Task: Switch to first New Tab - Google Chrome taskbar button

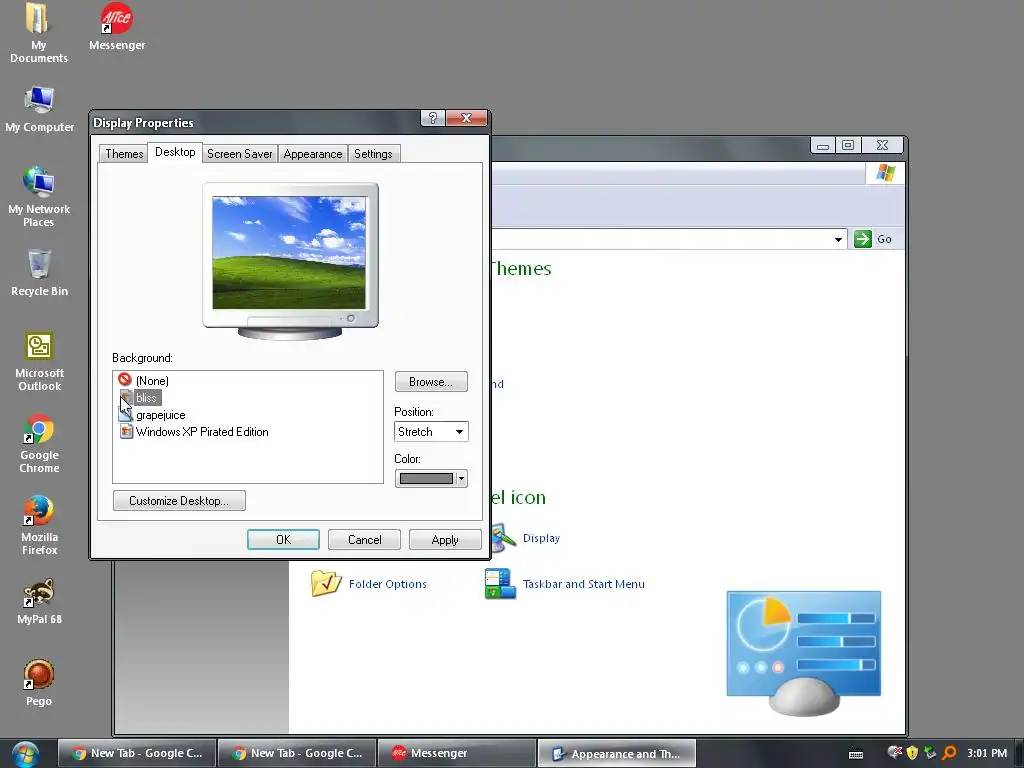Action: click(x=136, y=754)
